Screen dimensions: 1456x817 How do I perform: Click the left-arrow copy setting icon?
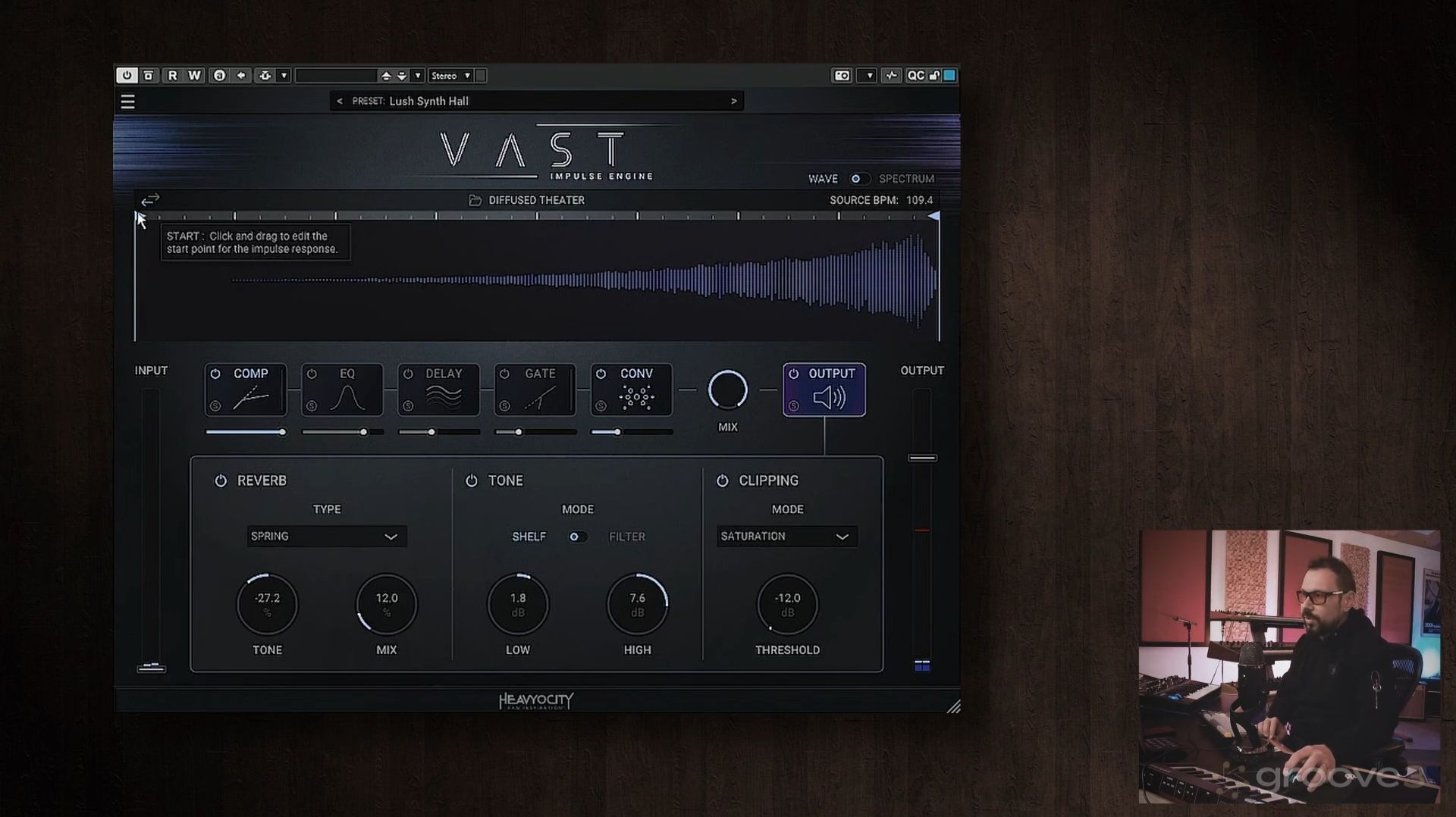coord(242,75)
